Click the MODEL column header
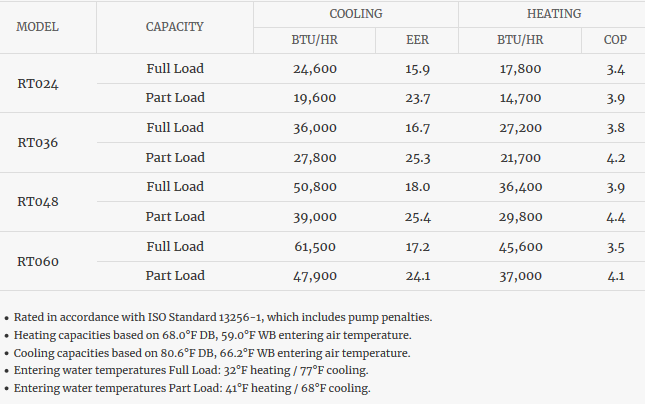The image size is (645, 404). [38, 27]
